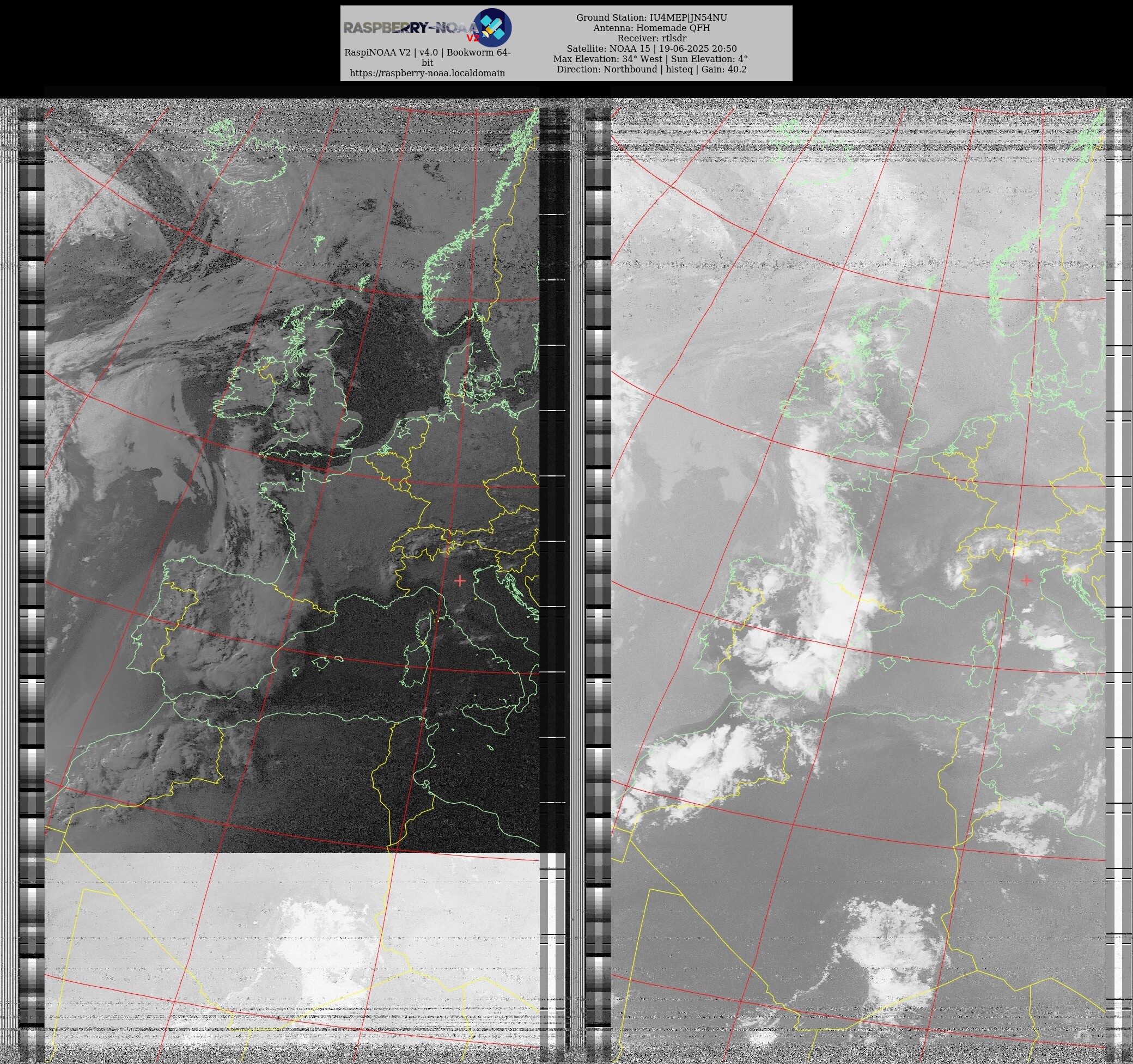Click the "Receiver: rtlsdr" line
Viewport: 1133px width, 1064px height.
click(651, 38)
